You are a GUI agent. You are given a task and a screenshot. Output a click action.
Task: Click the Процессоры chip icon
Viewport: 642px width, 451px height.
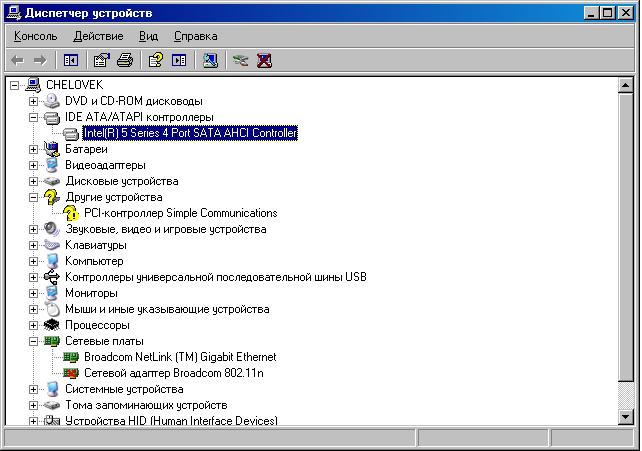(52, 325)
